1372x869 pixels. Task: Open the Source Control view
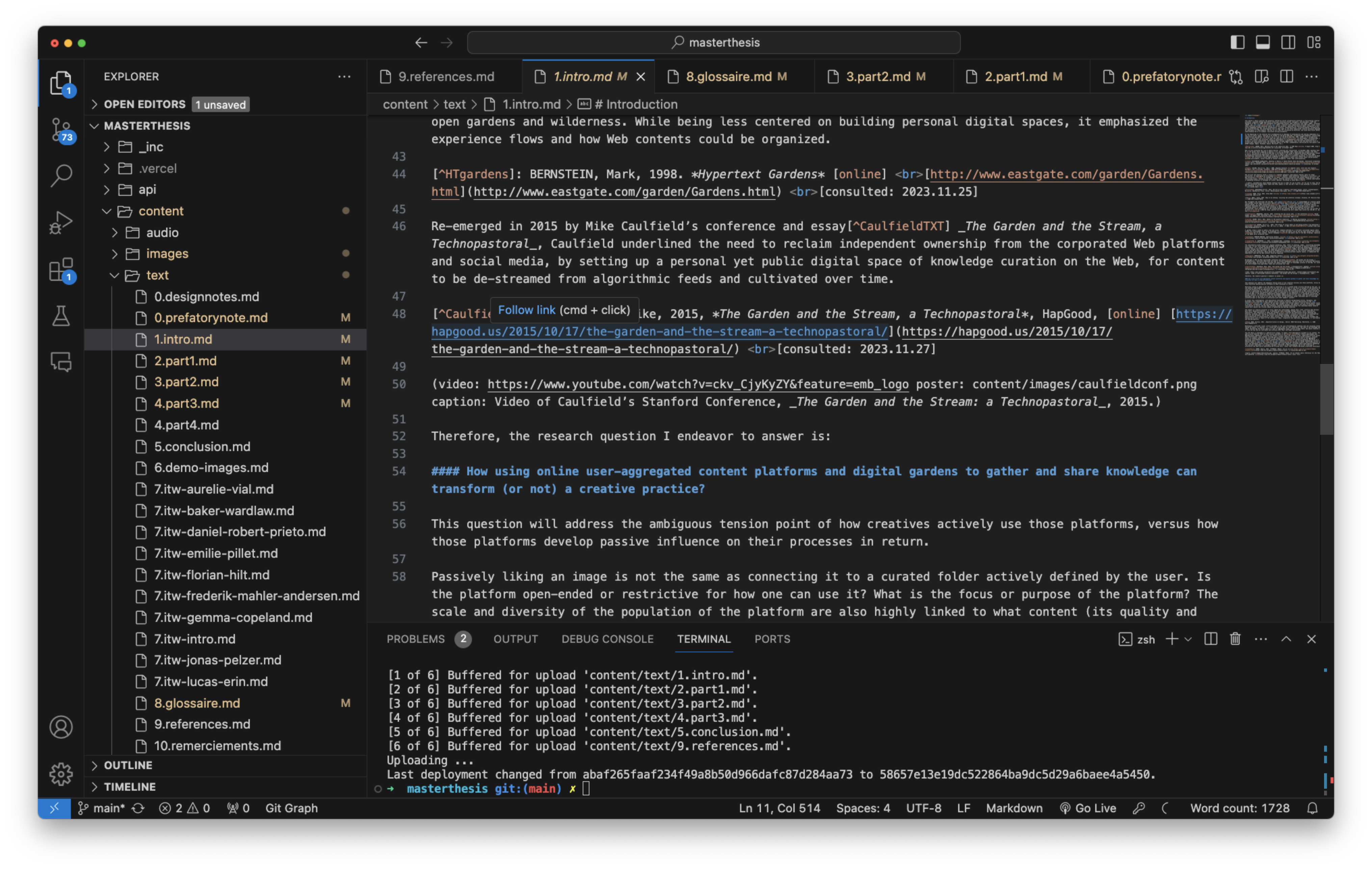pos(61,131)
